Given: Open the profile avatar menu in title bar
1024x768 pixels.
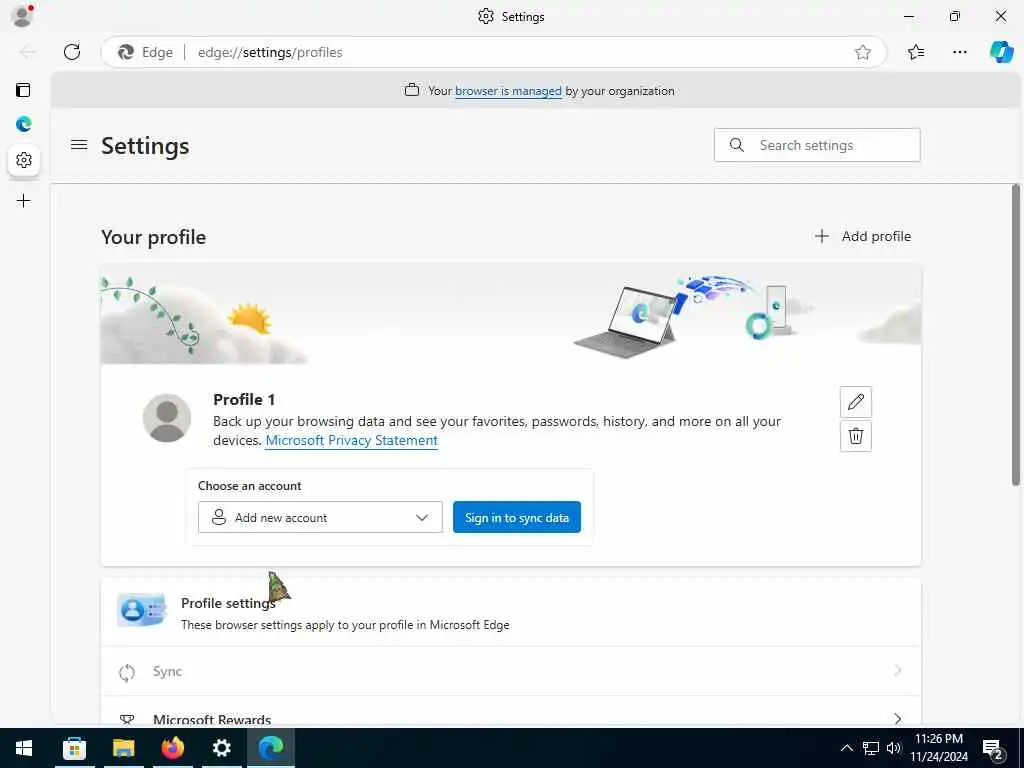Looking at the screenshot, I should click(22, 16).
